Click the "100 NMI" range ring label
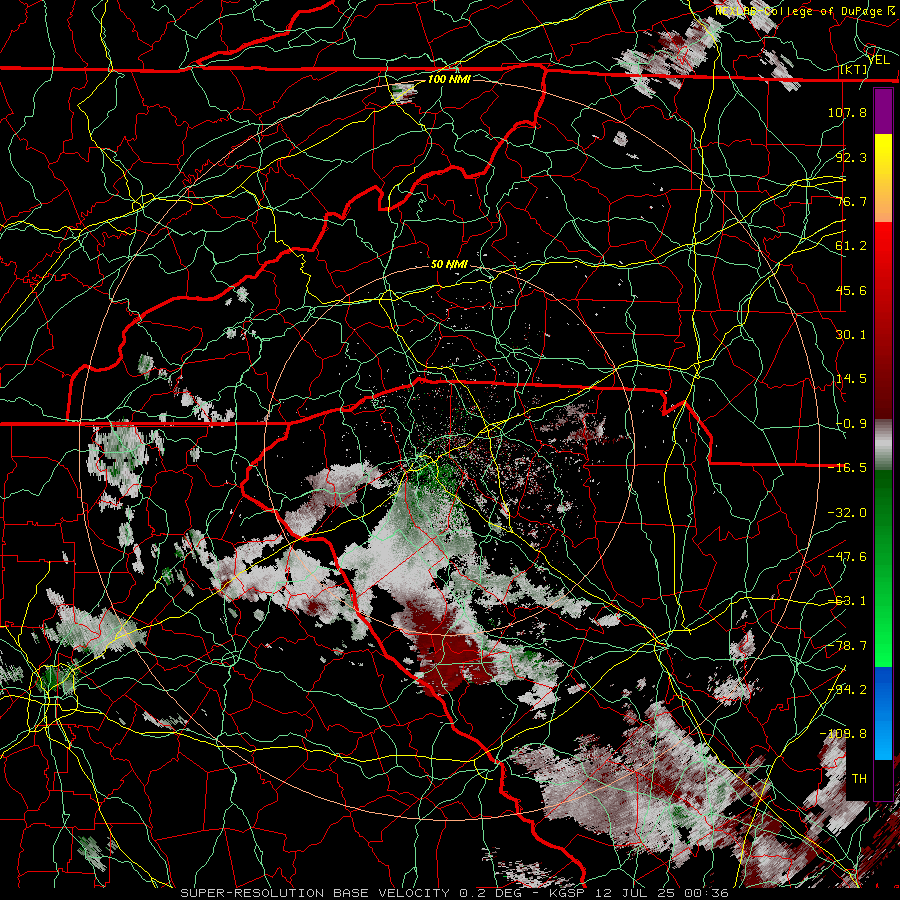Image resolution: width=900 pixels, height=900 pixels. coord(448,79)
